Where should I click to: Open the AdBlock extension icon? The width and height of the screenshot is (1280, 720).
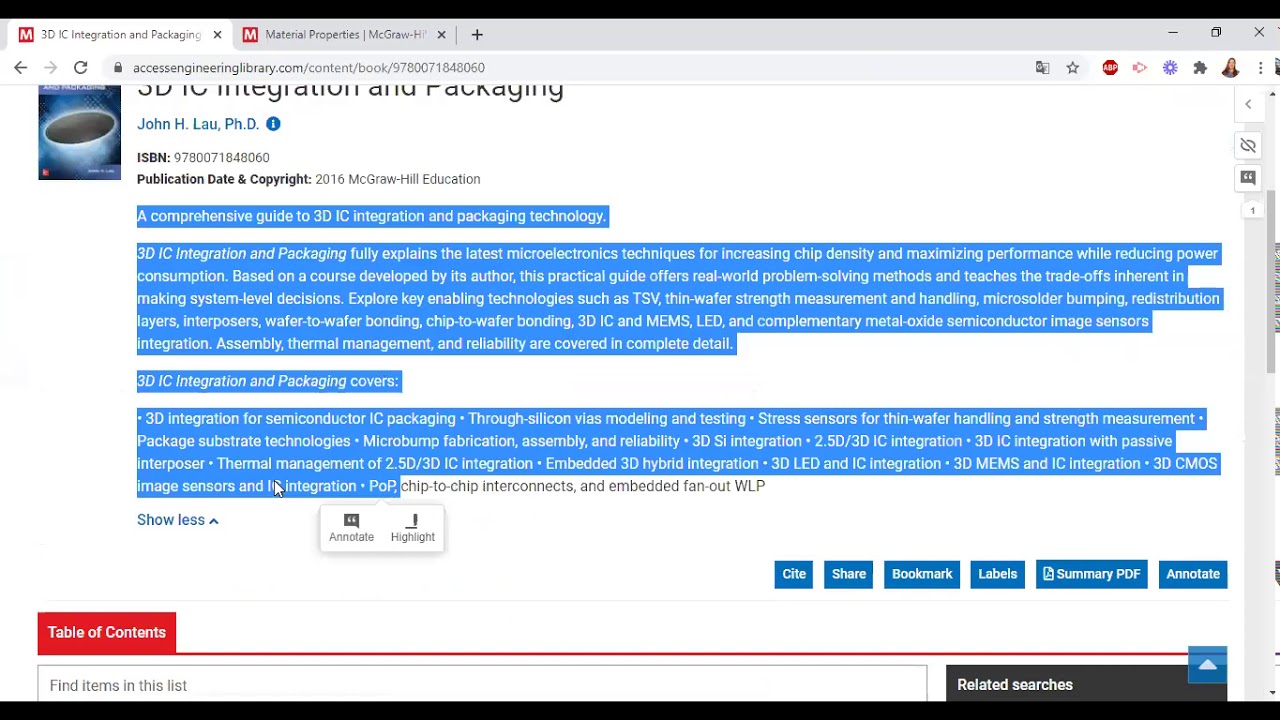point(1110,68)
